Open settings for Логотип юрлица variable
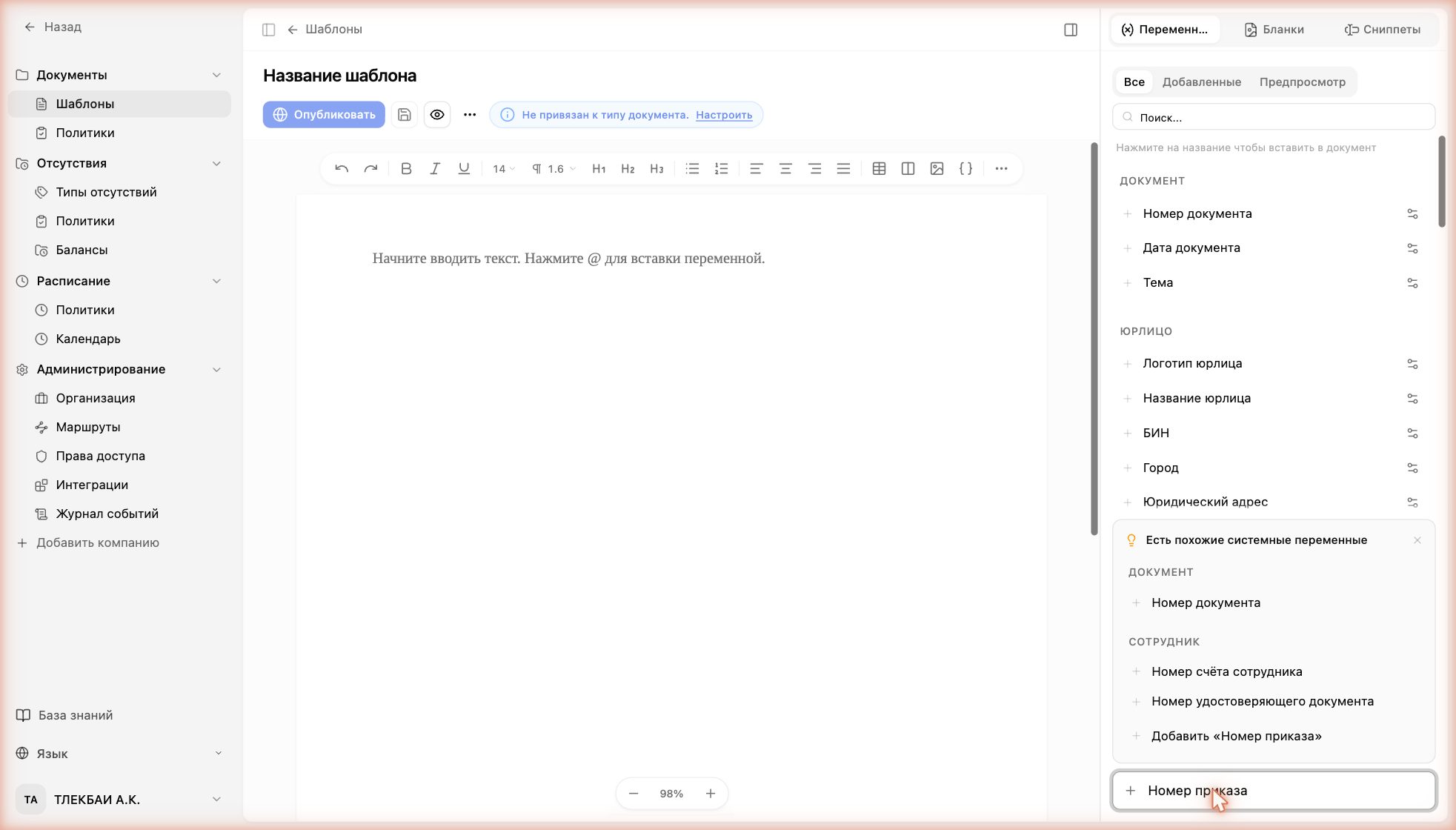 click(1412, 364)
